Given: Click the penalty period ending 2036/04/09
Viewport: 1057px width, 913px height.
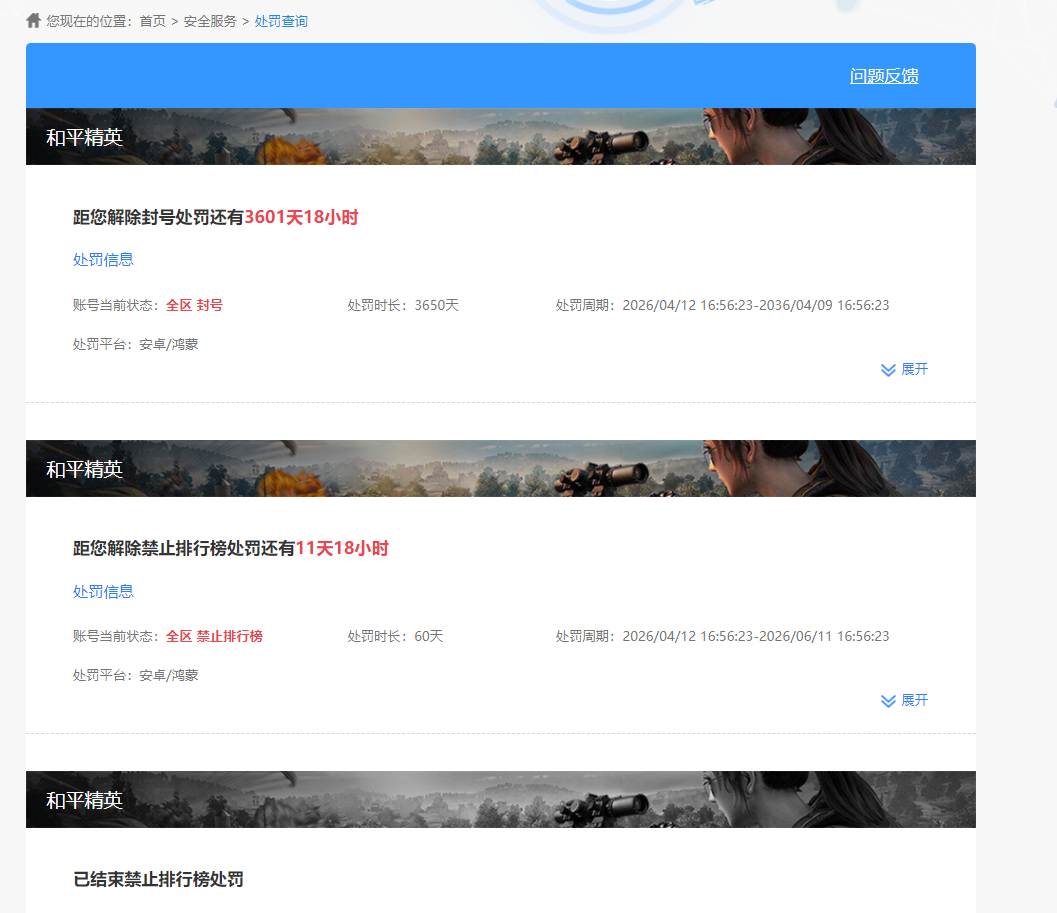Looking at the screenshot, I should (x=722, y=305).
